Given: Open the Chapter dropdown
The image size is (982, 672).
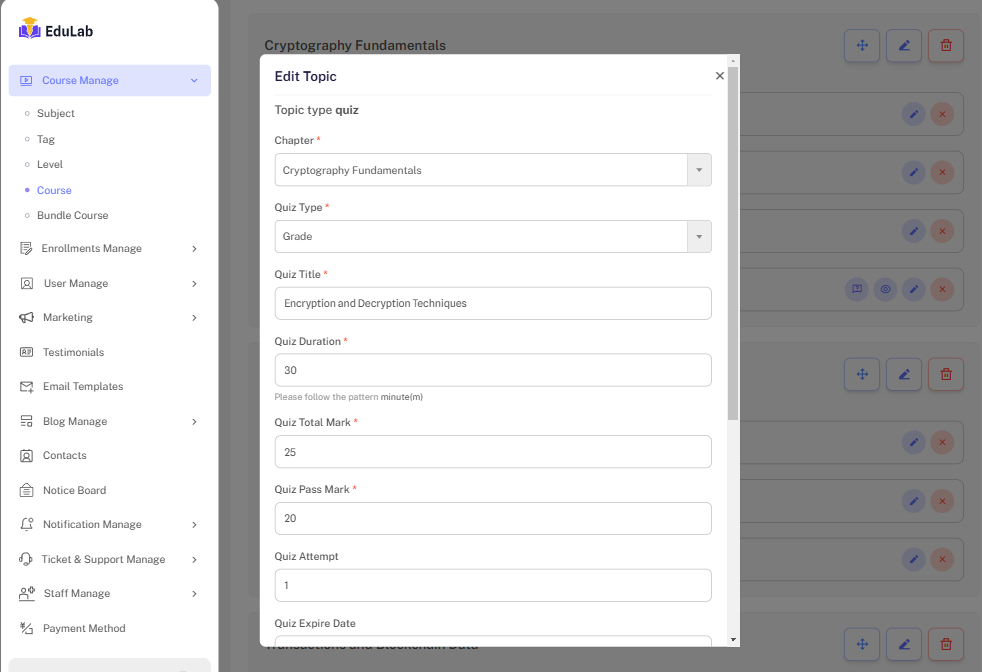Looking at the screenshot, I should [x=492, y=170].
